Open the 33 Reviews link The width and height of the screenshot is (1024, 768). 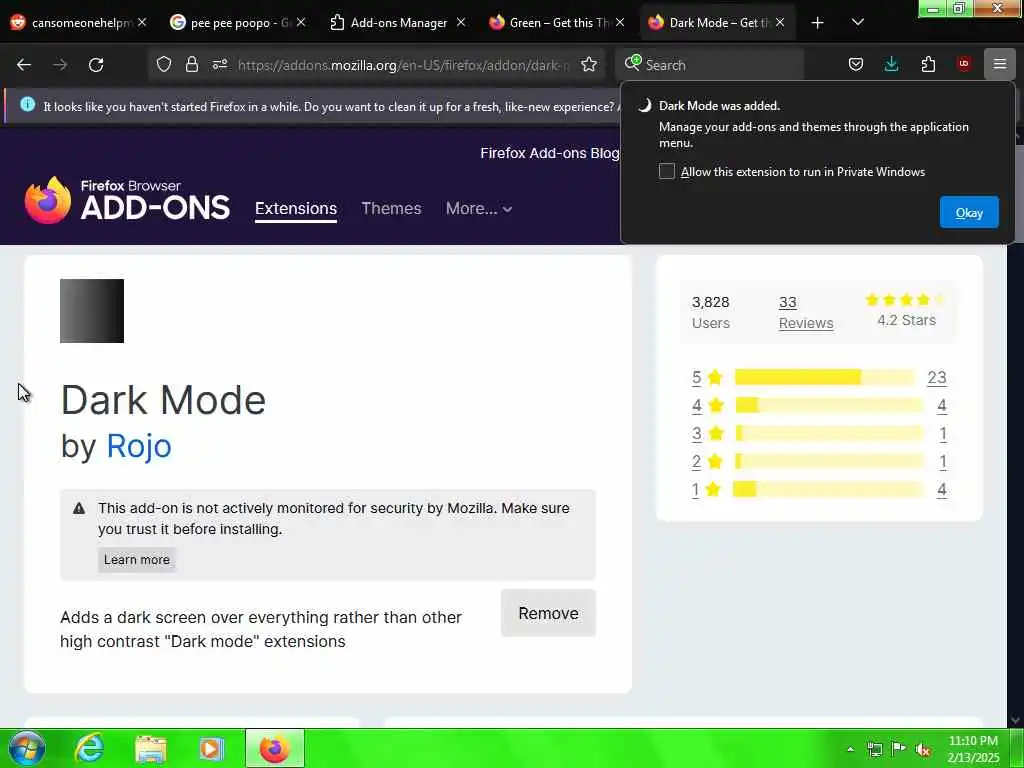tap(806, 312)
